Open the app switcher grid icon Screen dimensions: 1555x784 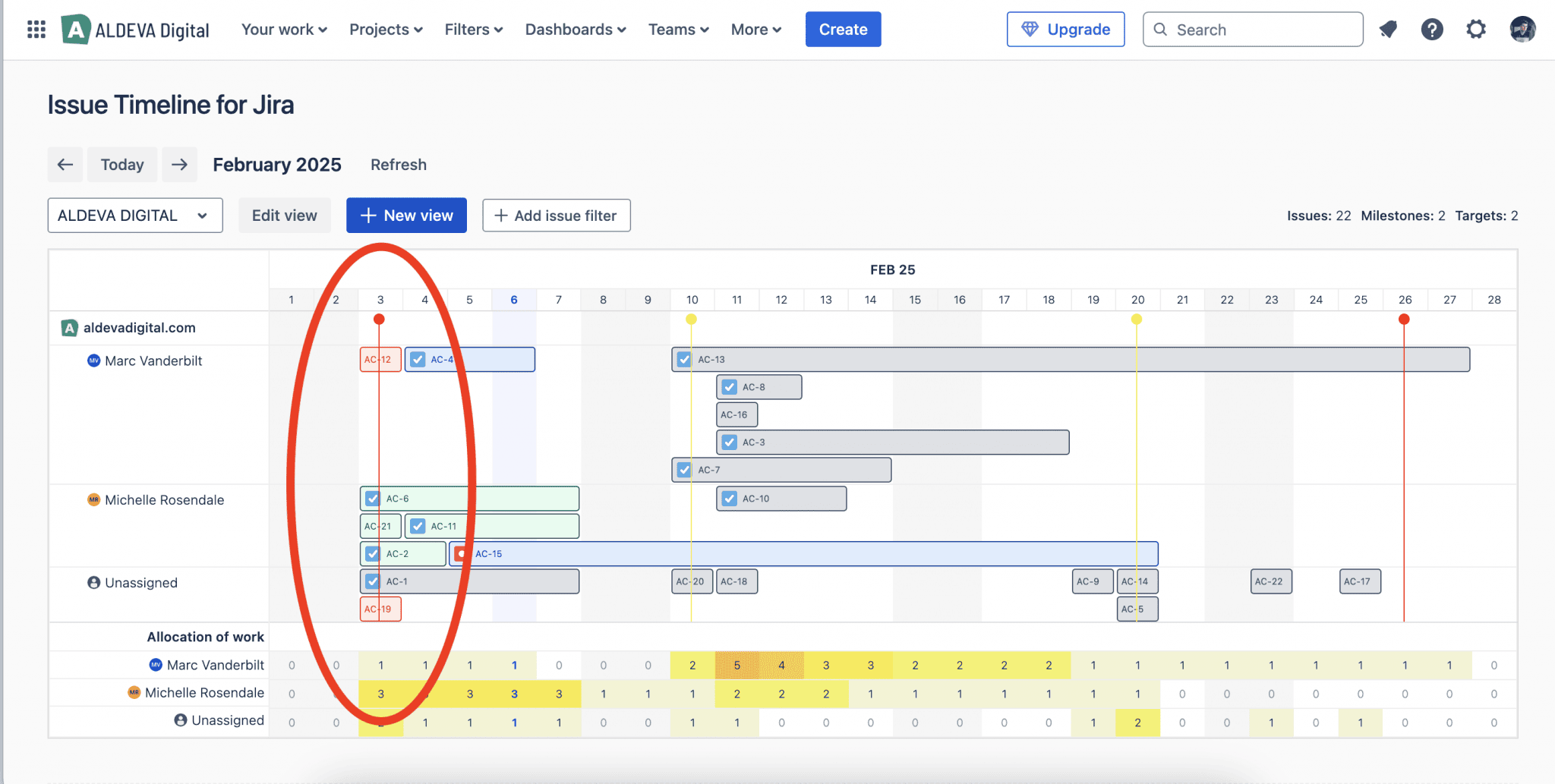click(36, 30)
